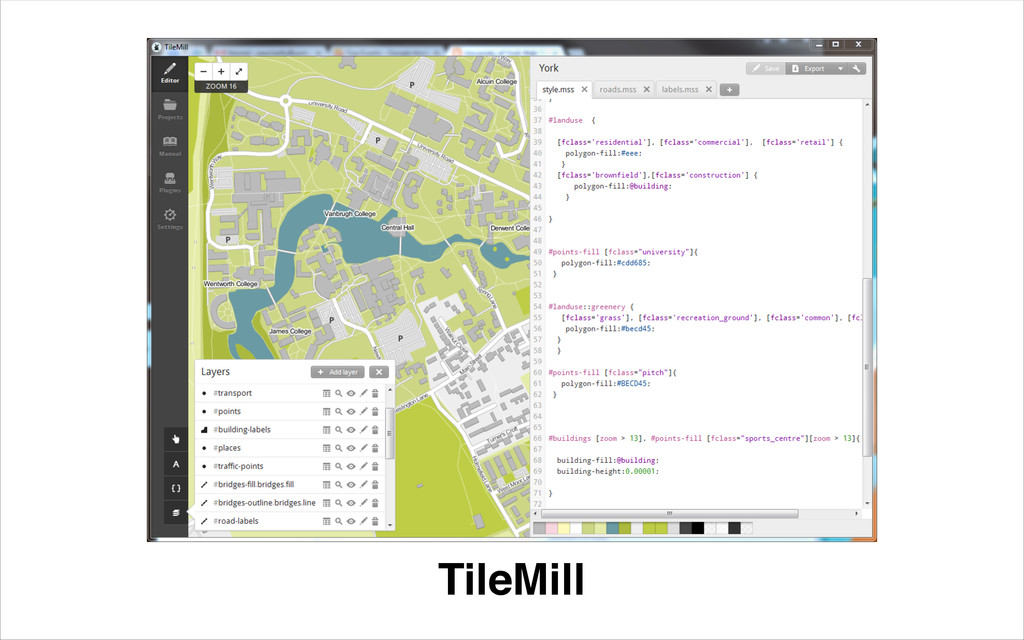Zoom to extent of #transport layer
The image size is (1024, 640).
[338, 393]
